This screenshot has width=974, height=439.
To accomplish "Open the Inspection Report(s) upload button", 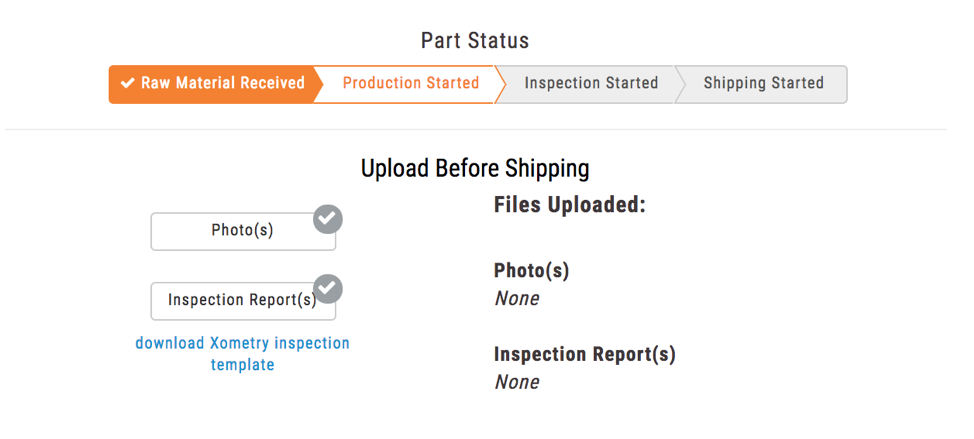I will coord(243,301).
